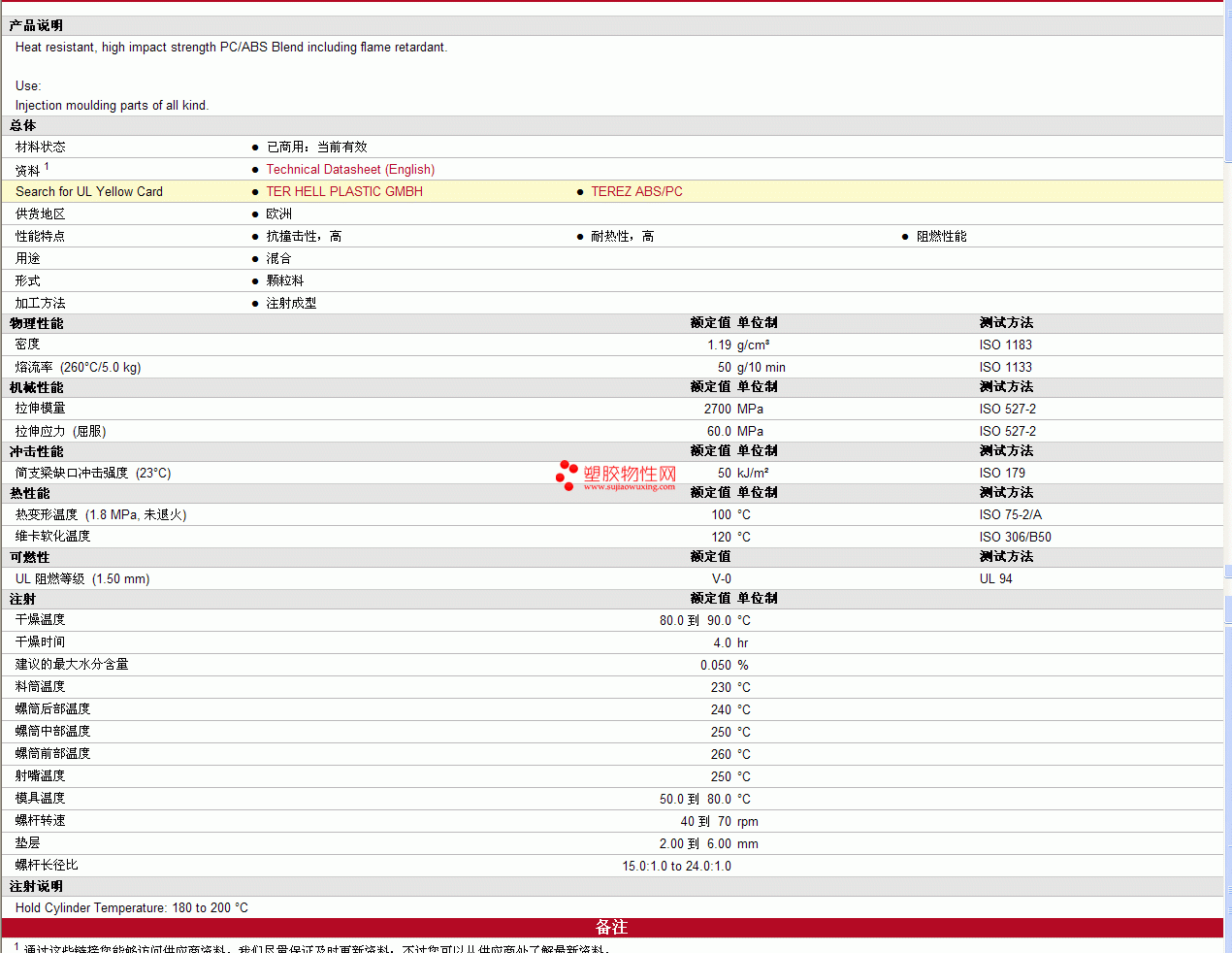Click V-0 flammability rating value
The height and width of the screenshot is (953, 1232).
[722, 579]
